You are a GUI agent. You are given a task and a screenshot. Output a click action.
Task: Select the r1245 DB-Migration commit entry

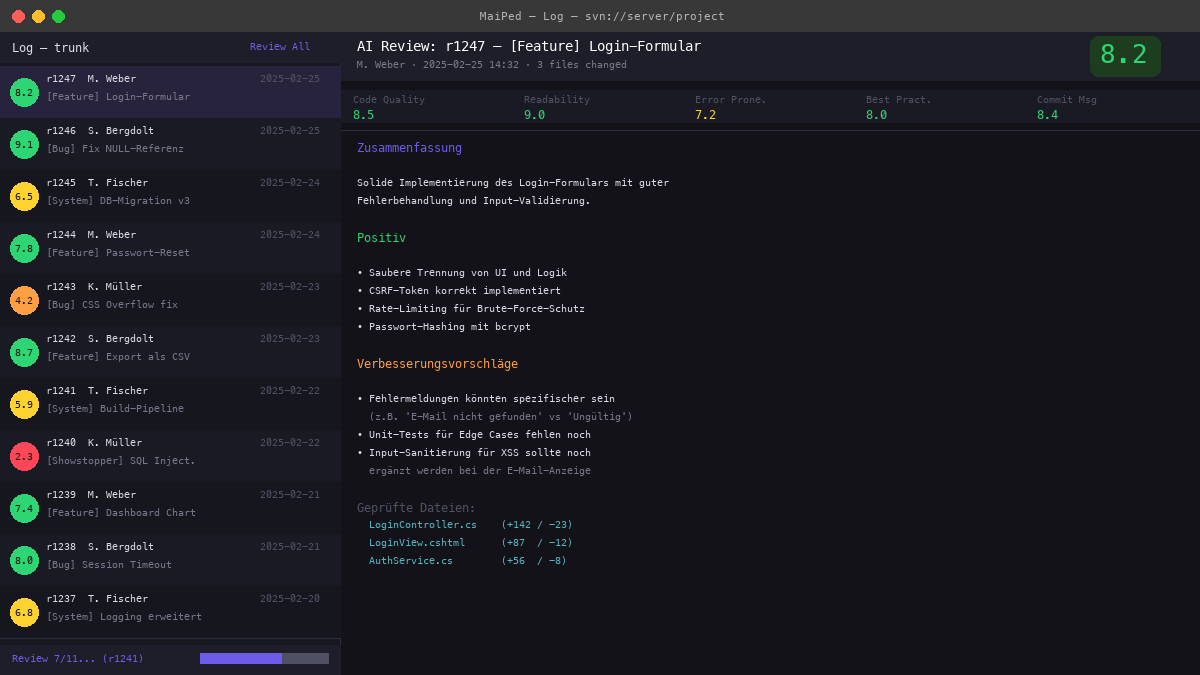pos(170,192)
